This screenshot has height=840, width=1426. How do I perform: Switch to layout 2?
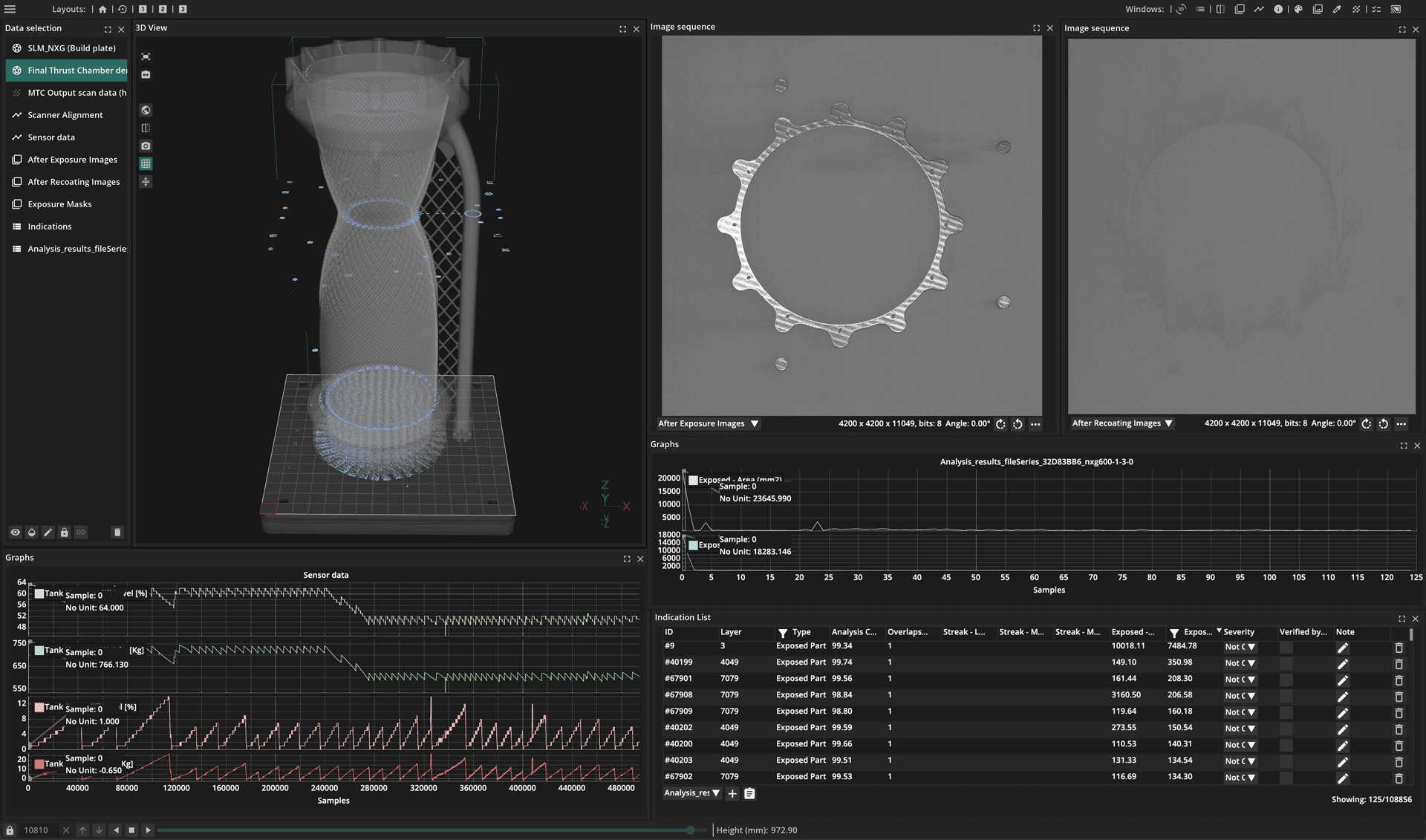point(163,9)
